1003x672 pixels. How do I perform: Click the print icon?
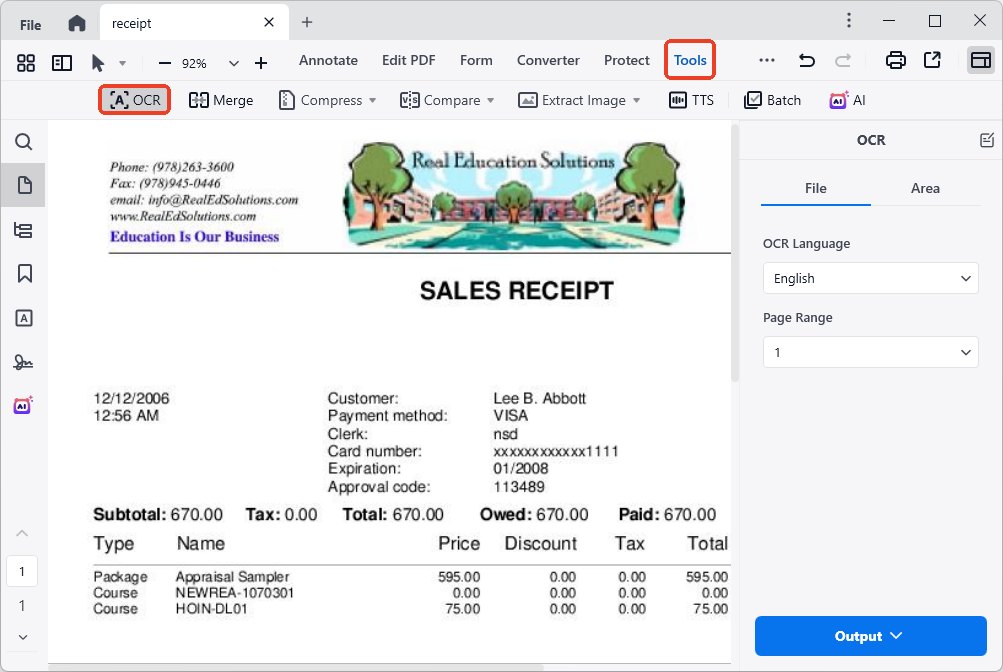pos(896,61)
